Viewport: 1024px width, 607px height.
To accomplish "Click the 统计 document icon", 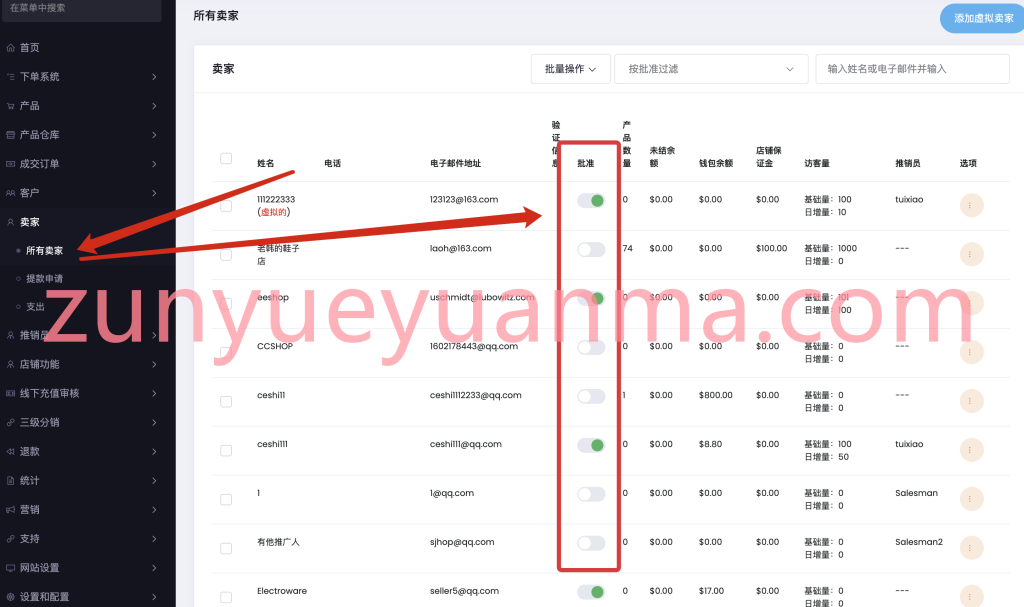I will coord(10,480).
